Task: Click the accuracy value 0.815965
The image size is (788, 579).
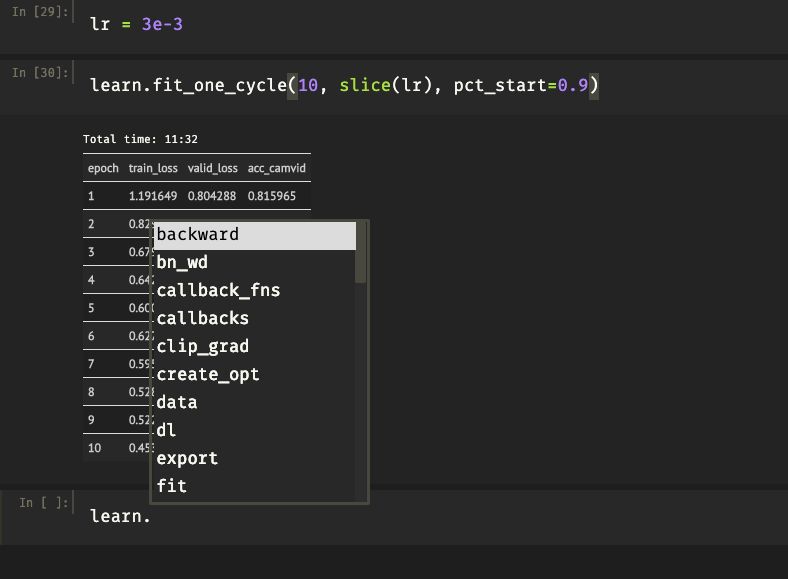Action: coord(272,196)
